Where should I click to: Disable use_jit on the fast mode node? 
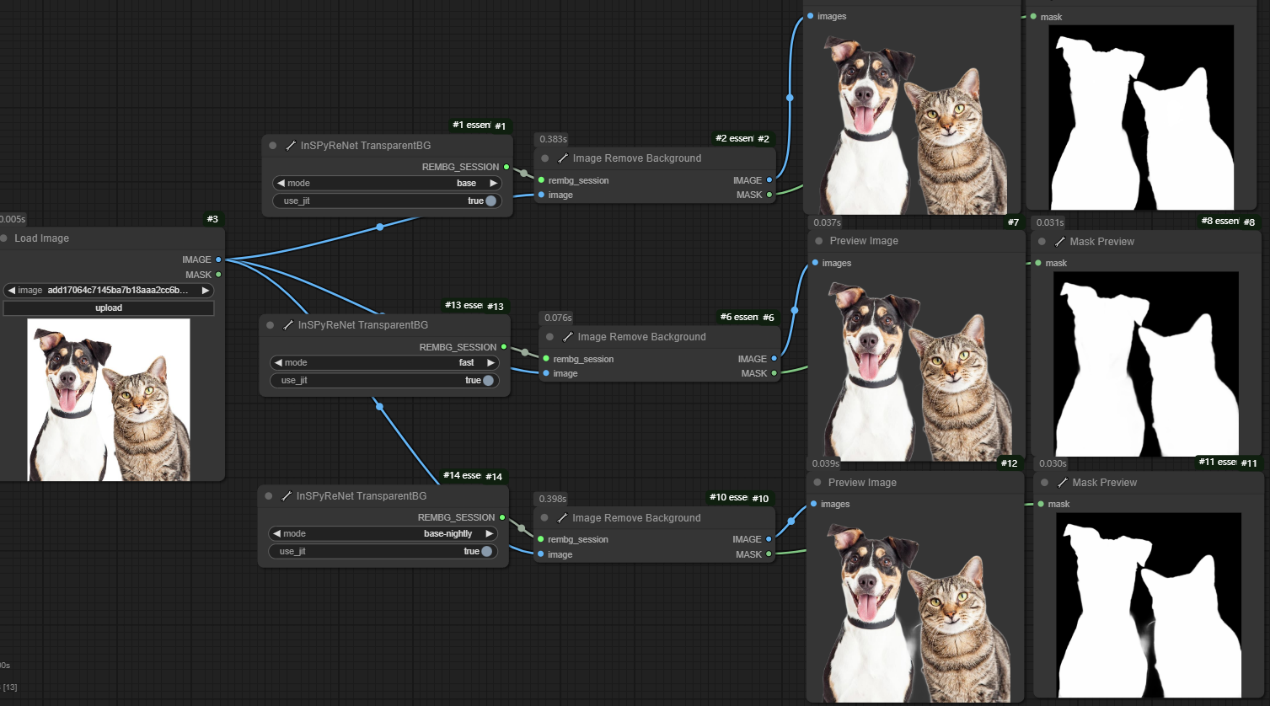[488, 381]
